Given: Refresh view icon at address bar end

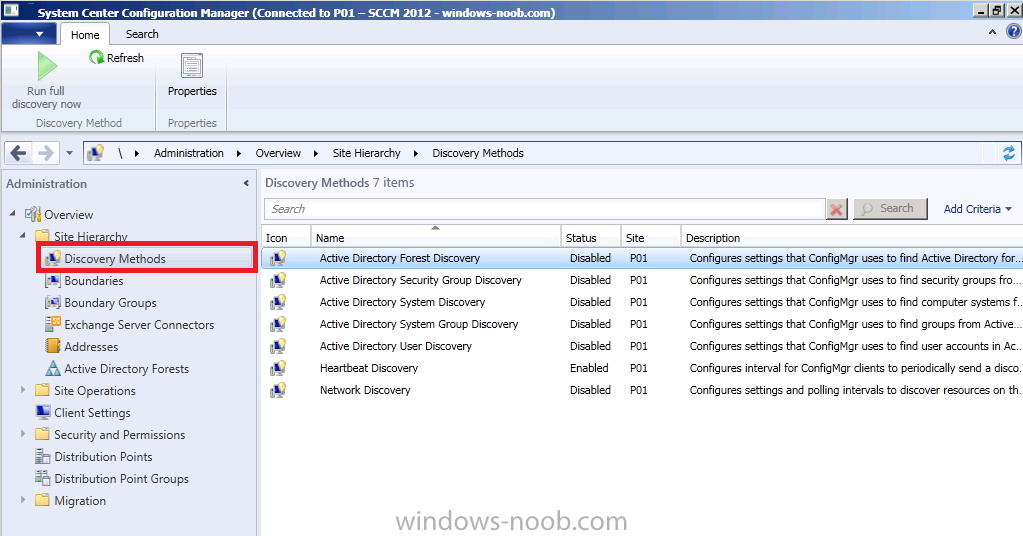Looking at the screenshot, I should 1009,153.
